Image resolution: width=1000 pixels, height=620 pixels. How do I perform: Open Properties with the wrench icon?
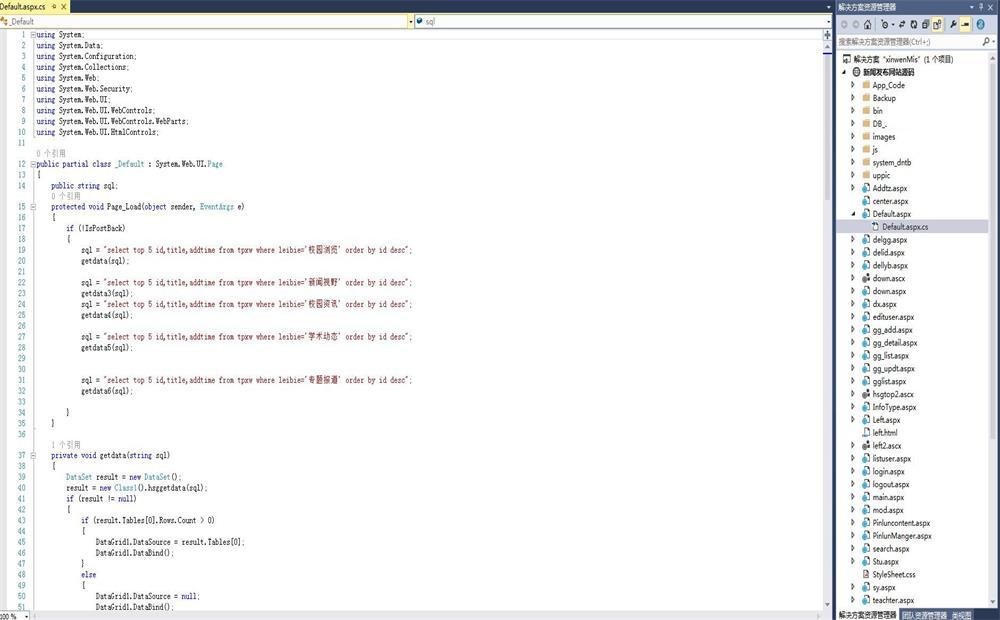pos(953,24)
